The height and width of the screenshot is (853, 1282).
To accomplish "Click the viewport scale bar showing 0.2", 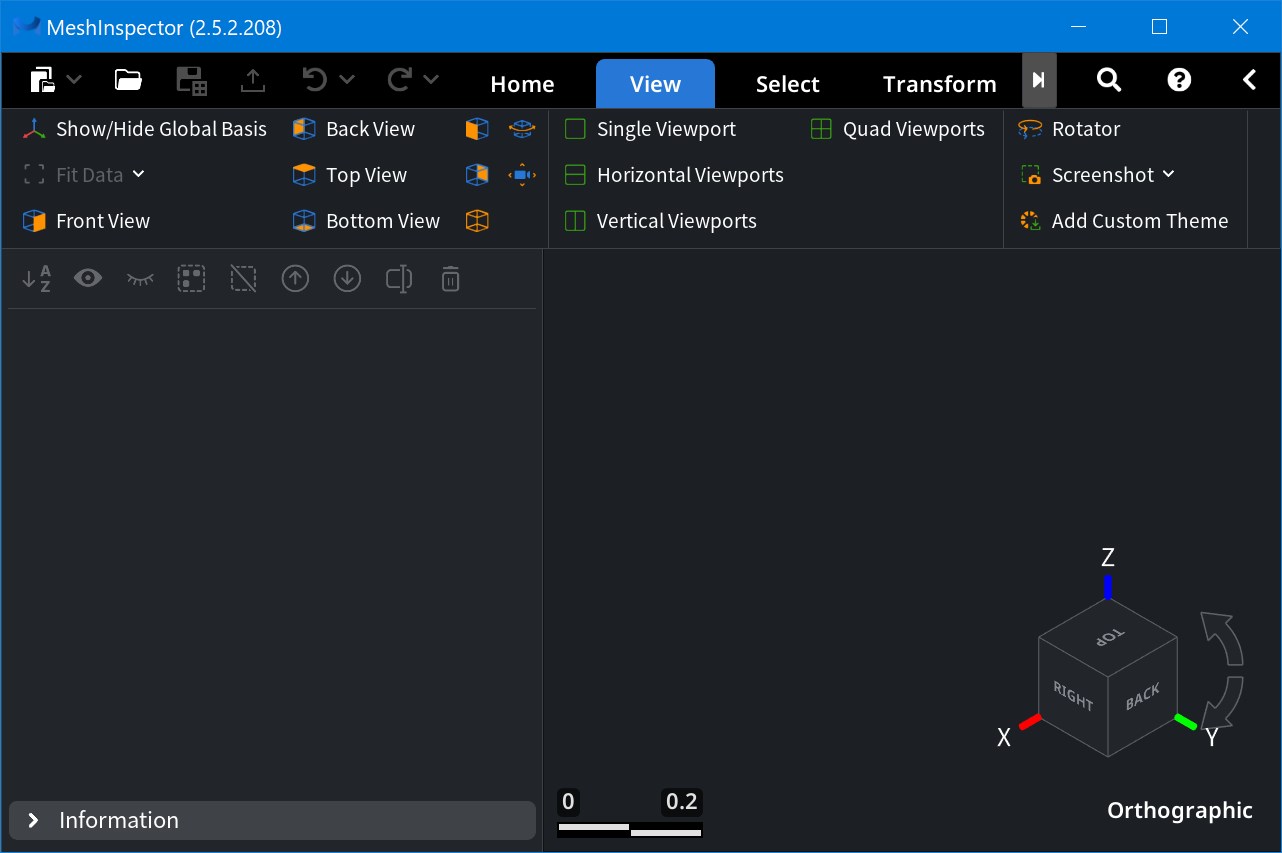I will (x=630, y=812).
